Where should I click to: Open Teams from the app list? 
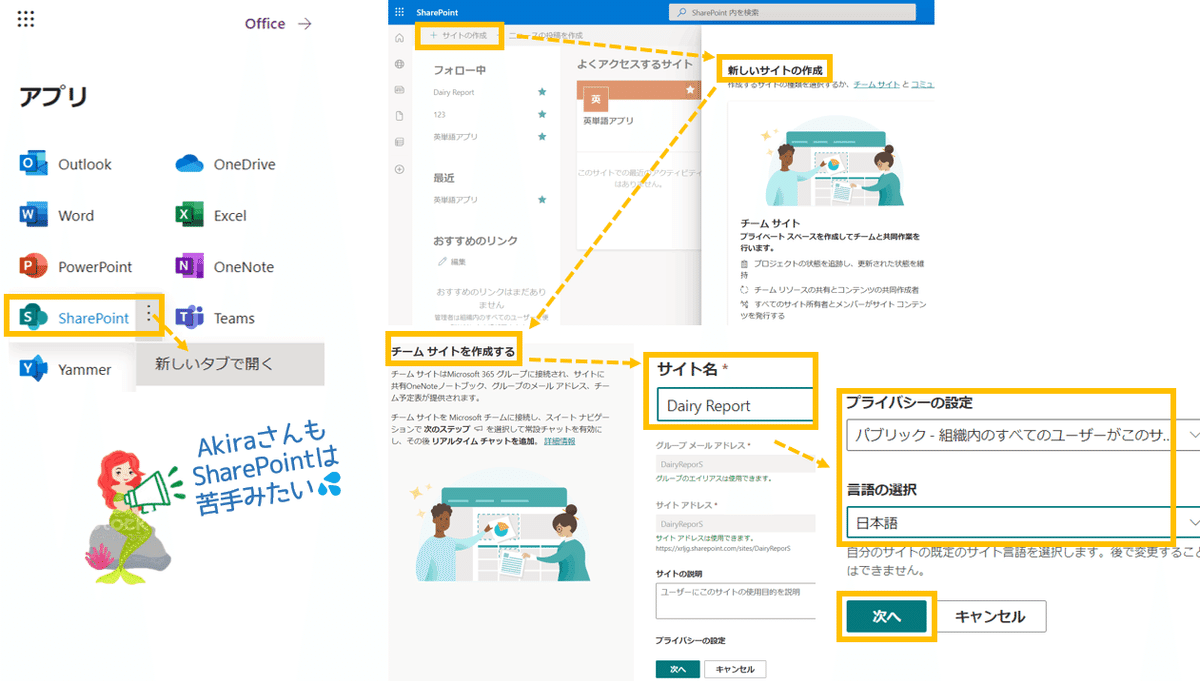coord(190,318)
